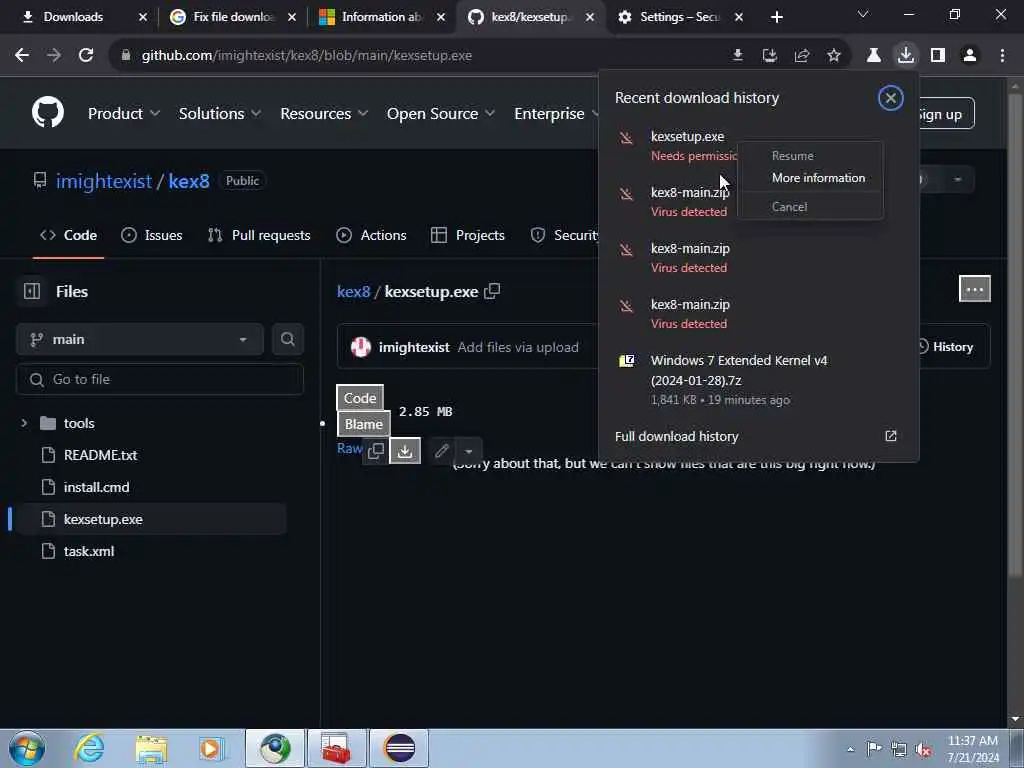
Task: Open the Raw file link
Action: click(349, 448)
